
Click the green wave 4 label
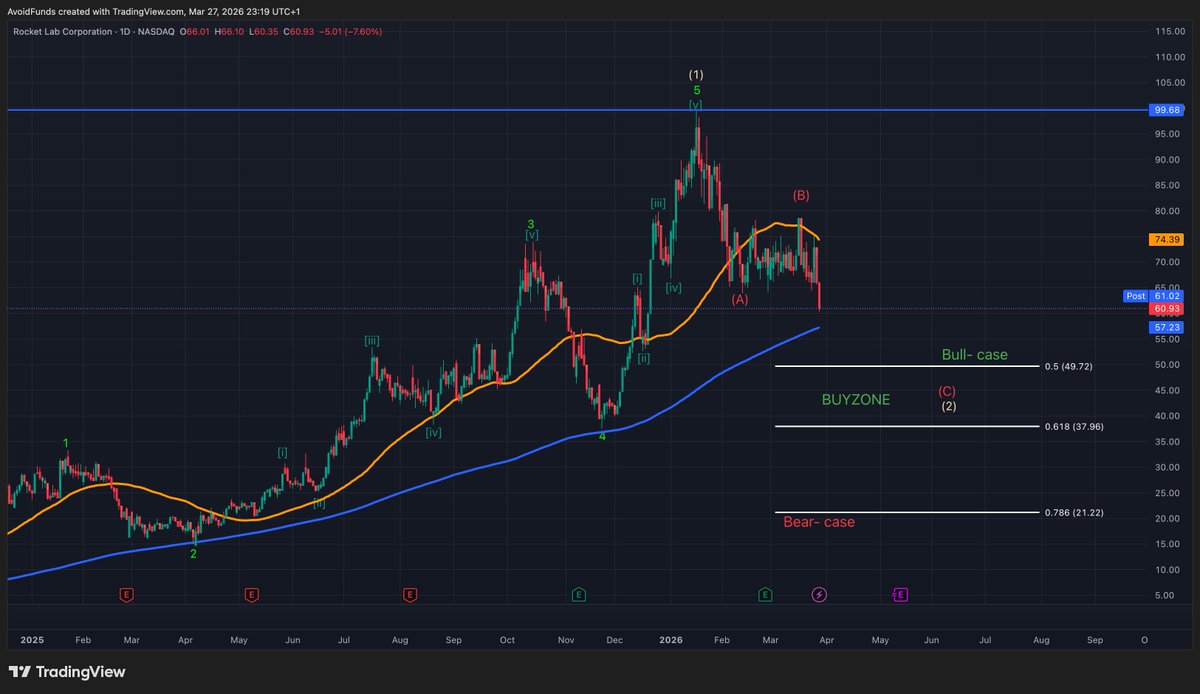tap(602, 436)
